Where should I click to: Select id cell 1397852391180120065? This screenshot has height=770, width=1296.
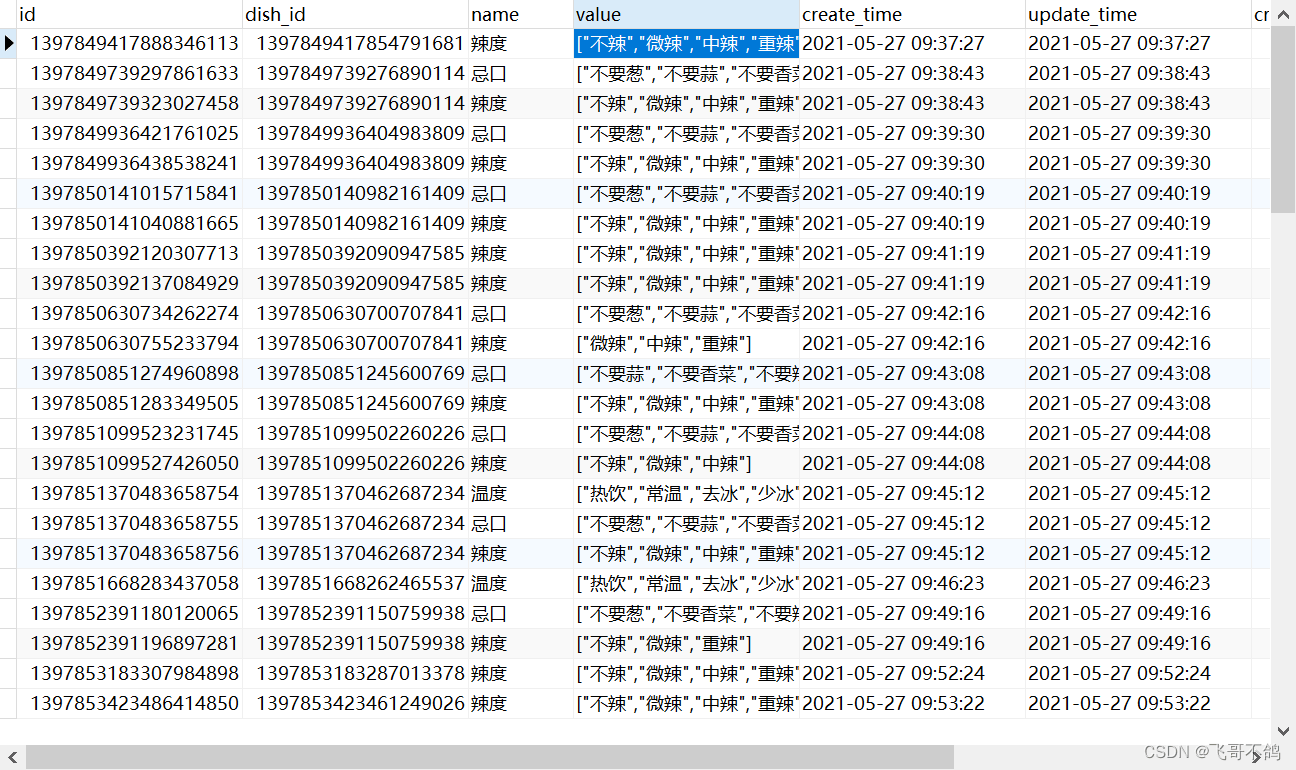(x=130, y=613)
